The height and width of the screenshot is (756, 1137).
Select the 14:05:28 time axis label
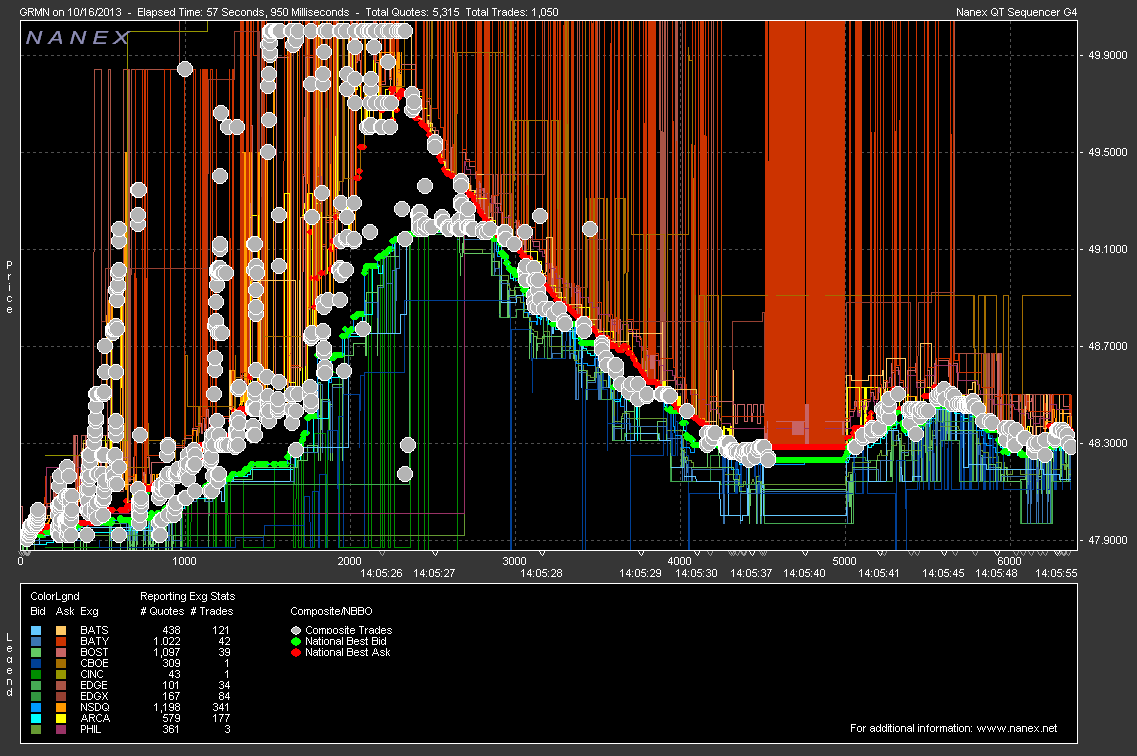(x=542, y=573)
